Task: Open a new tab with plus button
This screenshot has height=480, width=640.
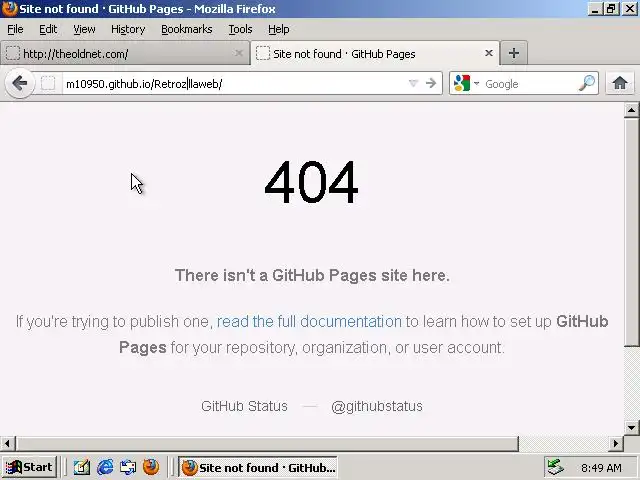Action: [x=513, y=53]
